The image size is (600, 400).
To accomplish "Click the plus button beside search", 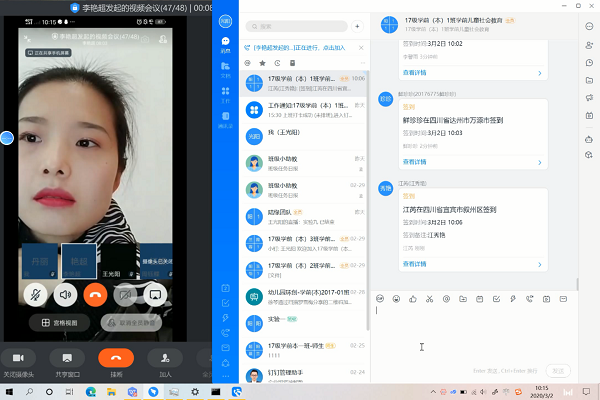I will [357, 26].
